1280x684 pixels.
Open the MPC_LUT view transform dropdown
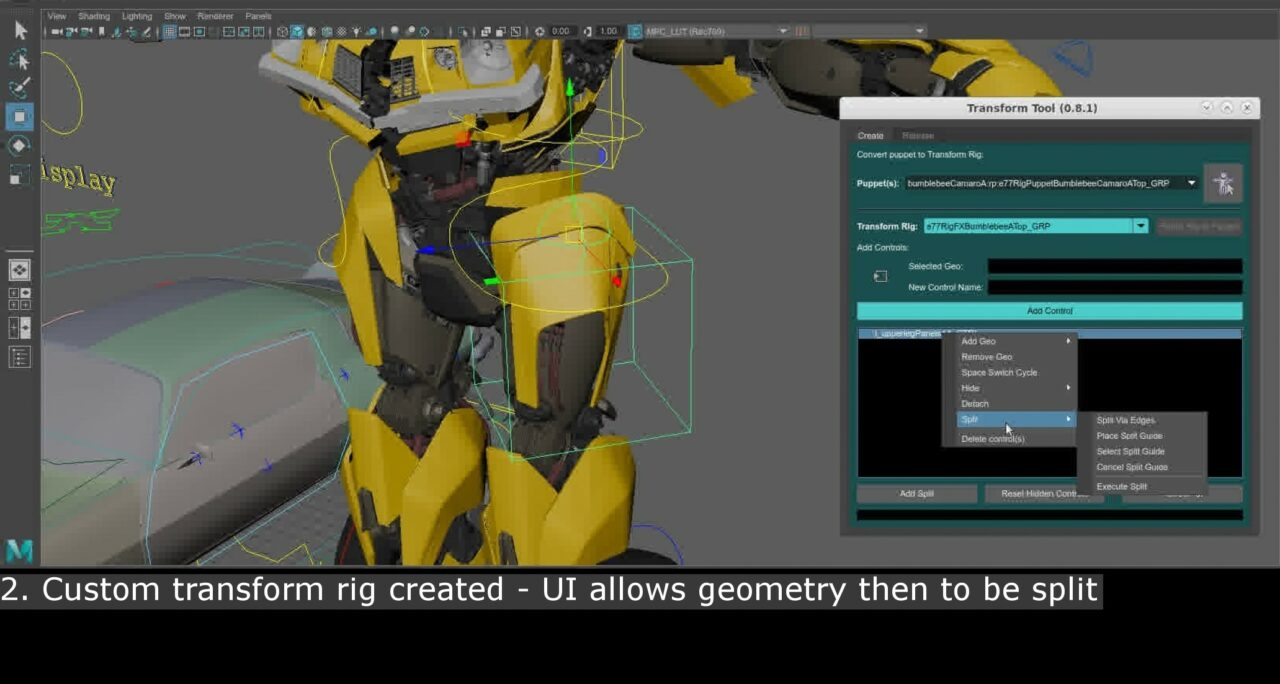(717, 32)
